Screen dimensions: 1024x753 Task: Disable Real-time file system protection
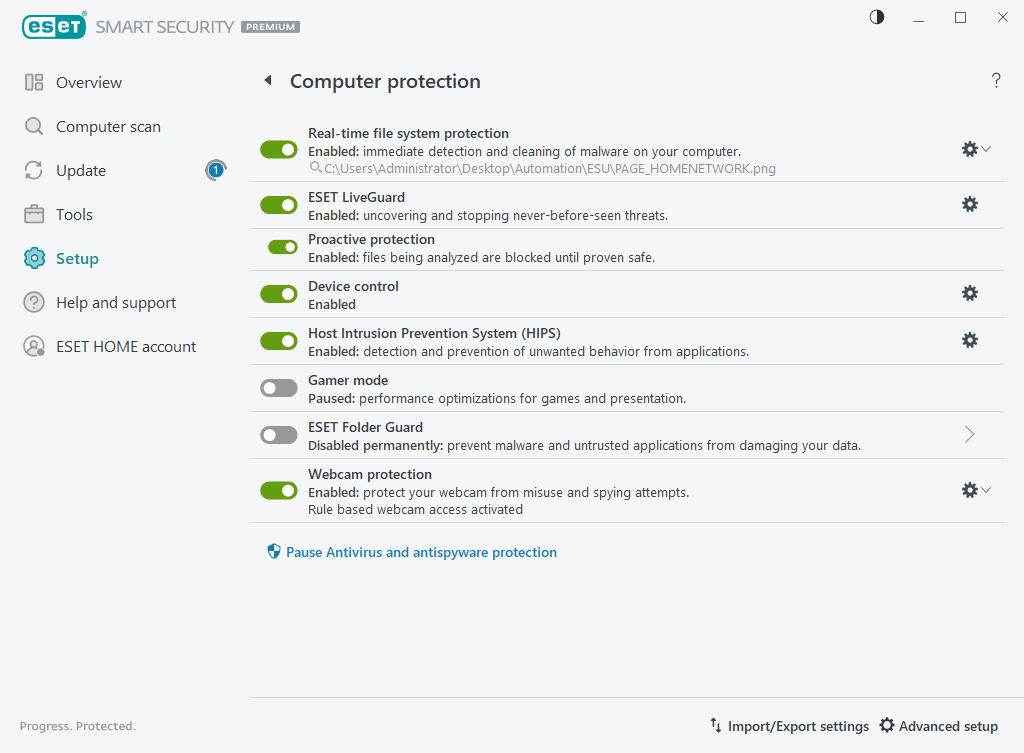pyautogui.click(x=278, y=149)
